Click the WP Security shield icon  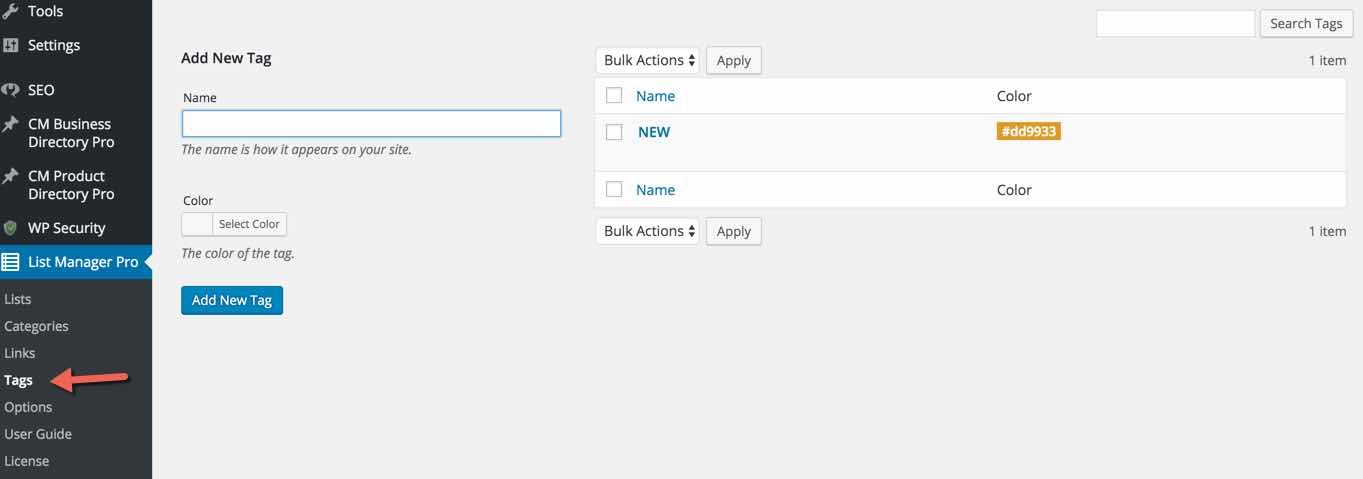(11, 228)
